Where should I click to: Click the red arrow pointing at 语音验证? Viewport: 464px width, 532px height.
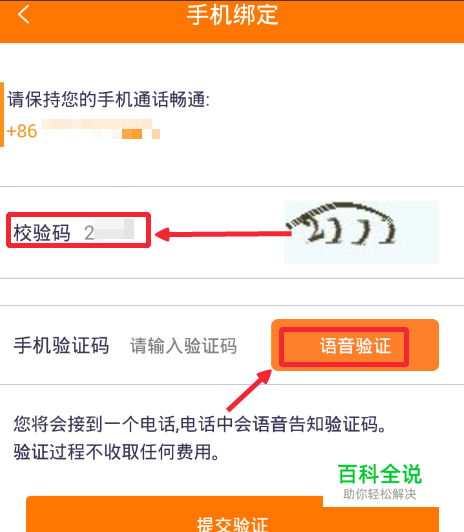tap(249, 390)
